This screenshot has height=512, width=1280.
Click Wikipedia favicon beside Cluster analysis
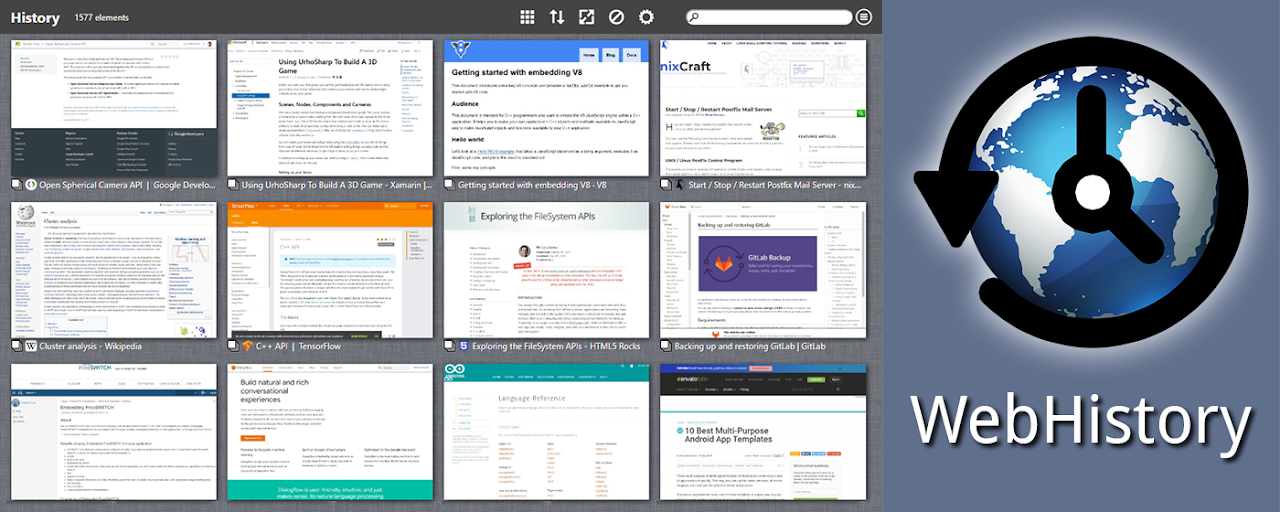[x=31, y=346]
